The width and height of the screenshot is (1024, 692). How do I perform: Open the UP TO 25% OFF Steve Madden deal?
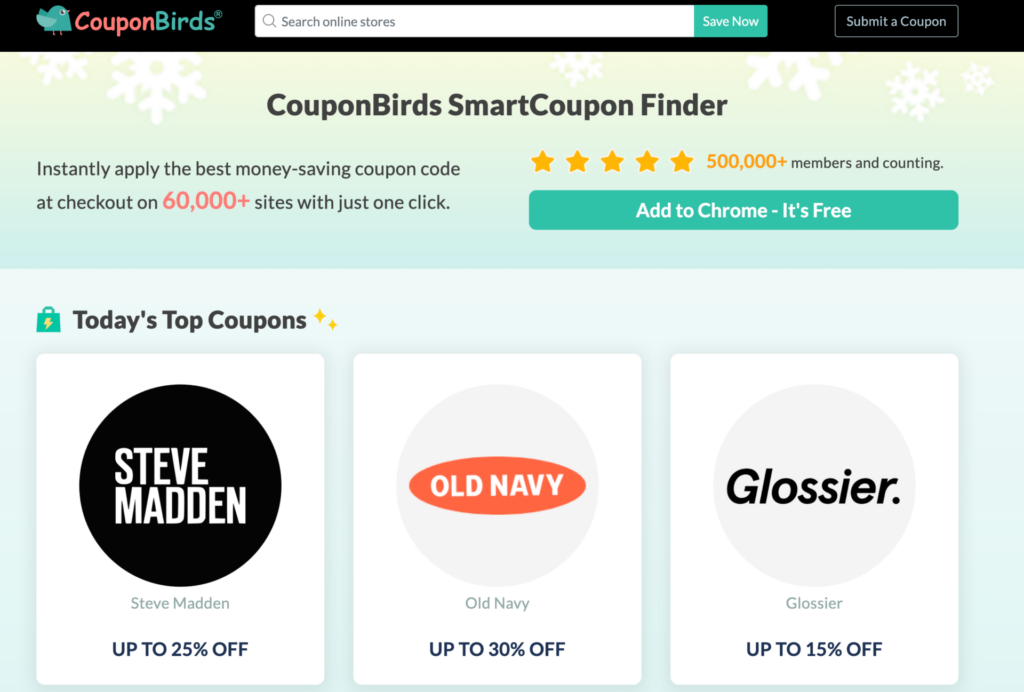180,648
